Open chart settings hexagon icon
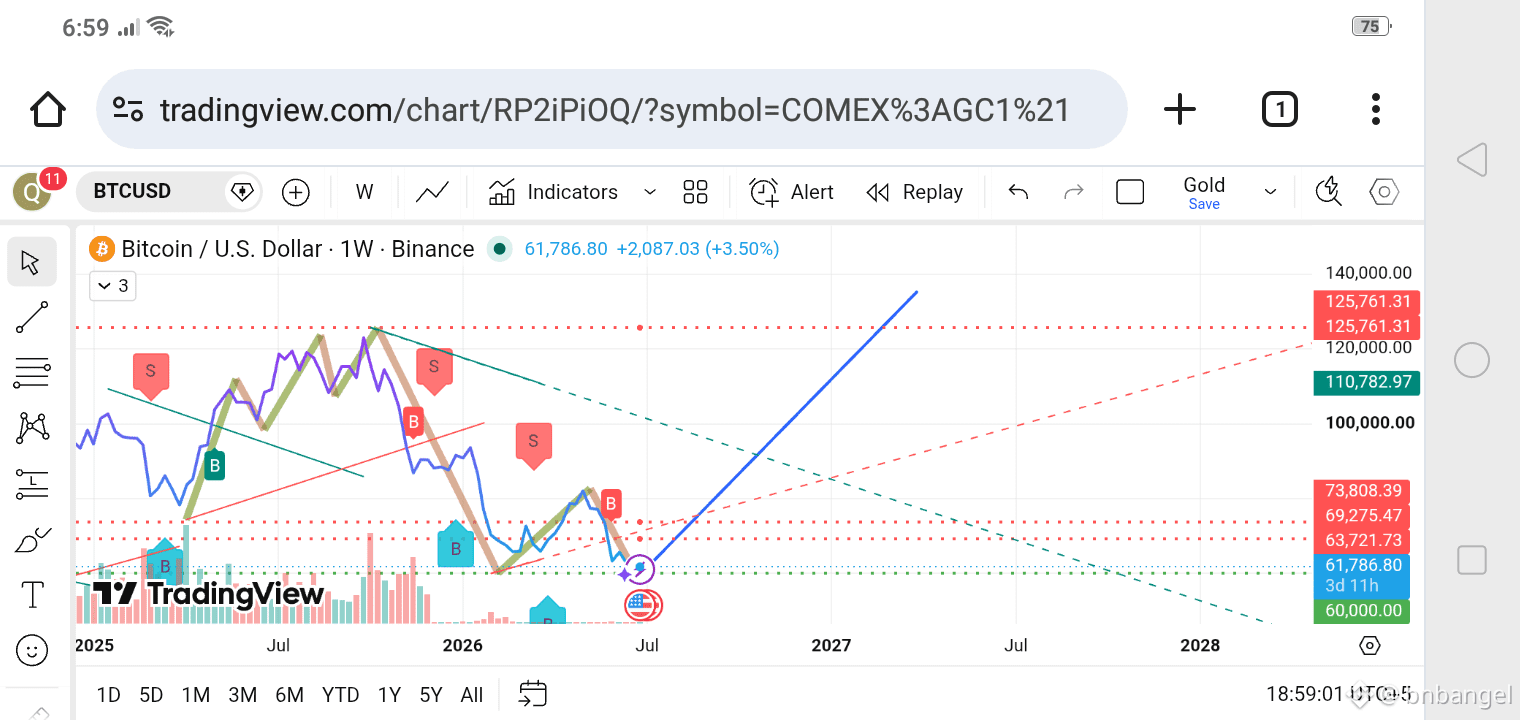Image resolution: width=1520 pixels, height=720 pixels. pos(1384,192)
